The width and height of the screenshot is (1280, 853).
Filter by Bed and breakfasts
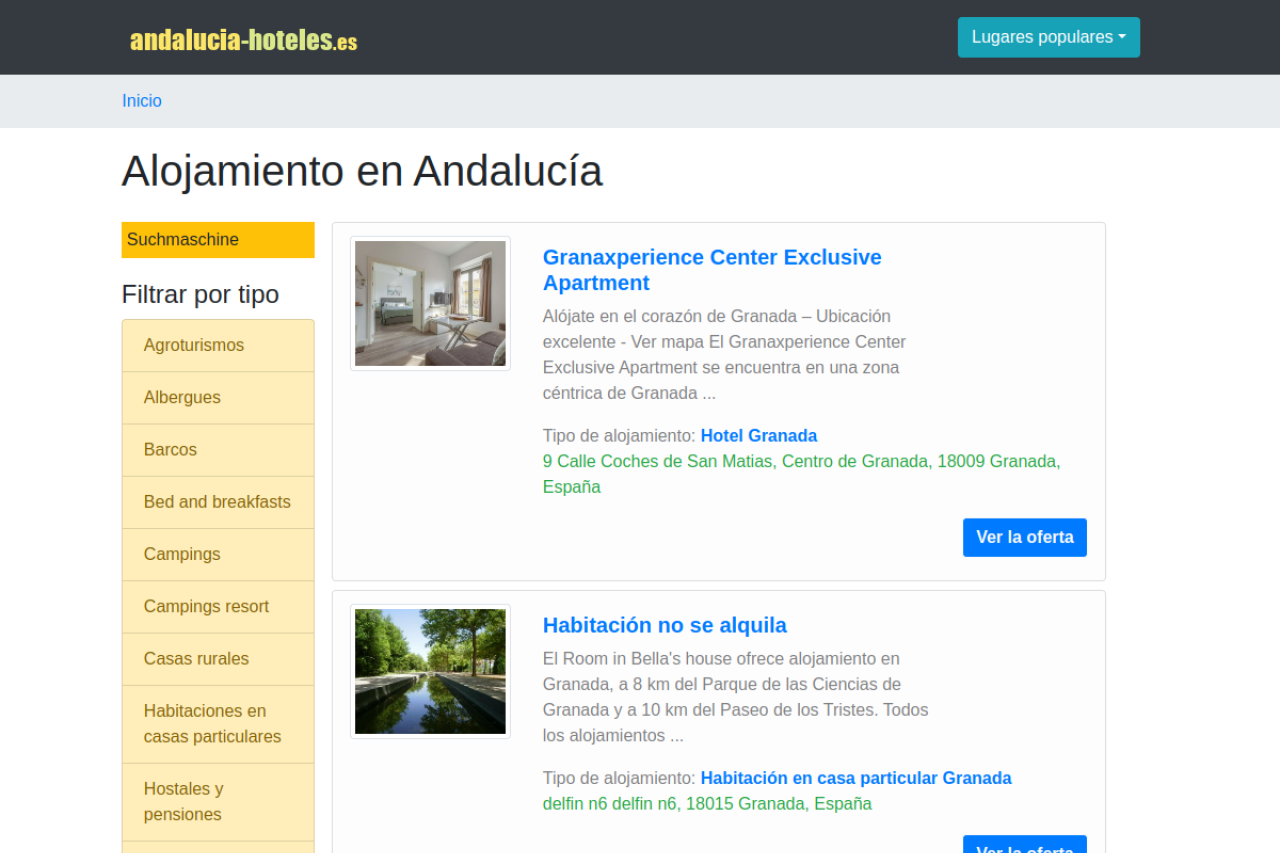pyautogui.click(x=217, y=502)
